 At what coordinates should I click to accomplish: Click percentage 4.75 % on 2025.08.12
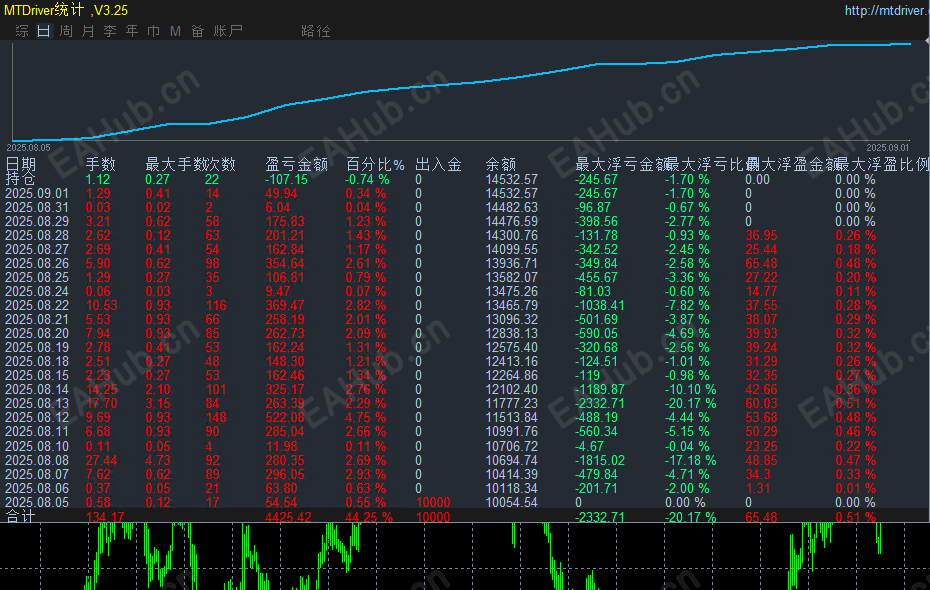pyautogui.click(x=366, y=417)
